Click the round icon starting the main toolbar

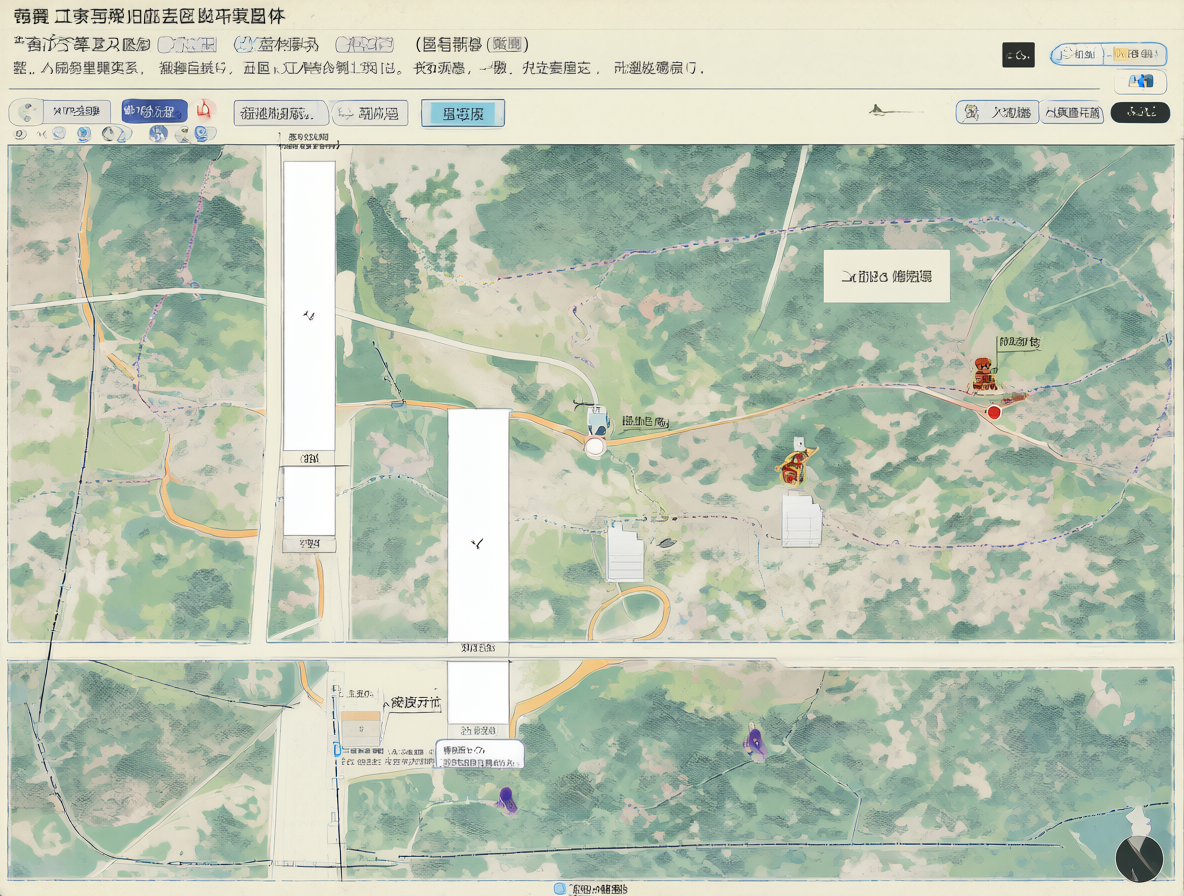click(x=26, y=112)
